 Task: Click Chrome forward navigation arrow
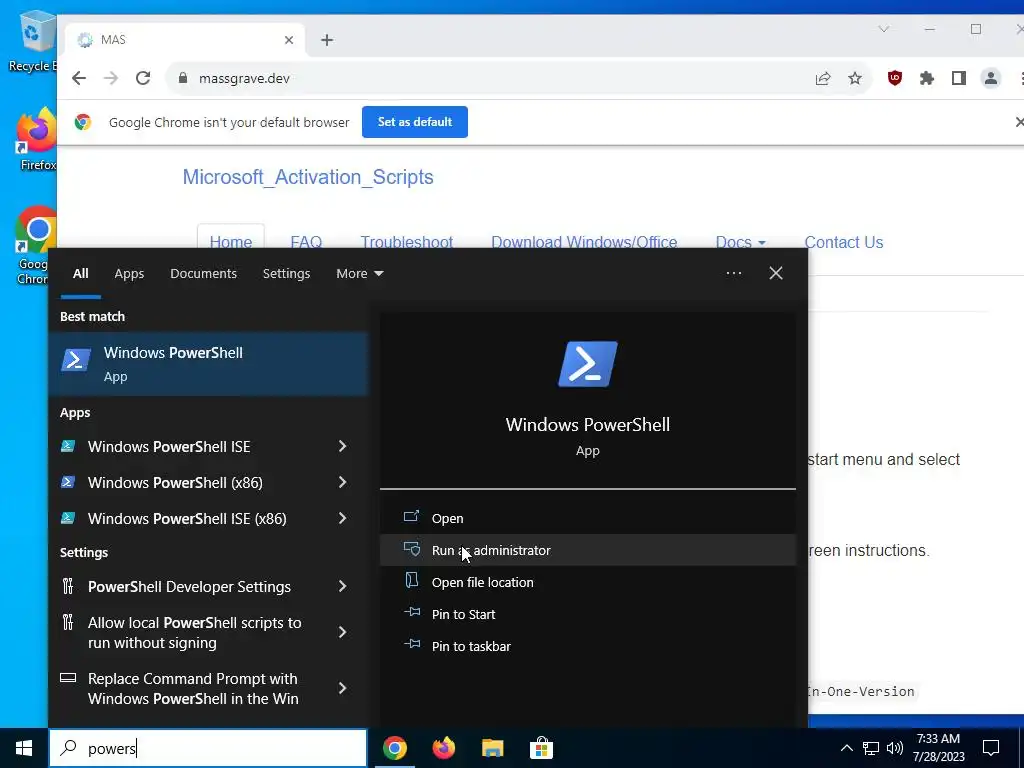pyautogui.click(x=111, y=78)
